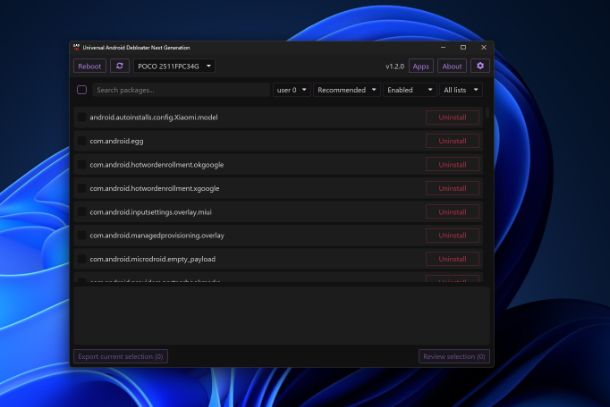The width and height of the screenshot is (610, 407).
Task: Close the Universal Android Debloater window
Action: pyautogui.click(x=484, y=47)
